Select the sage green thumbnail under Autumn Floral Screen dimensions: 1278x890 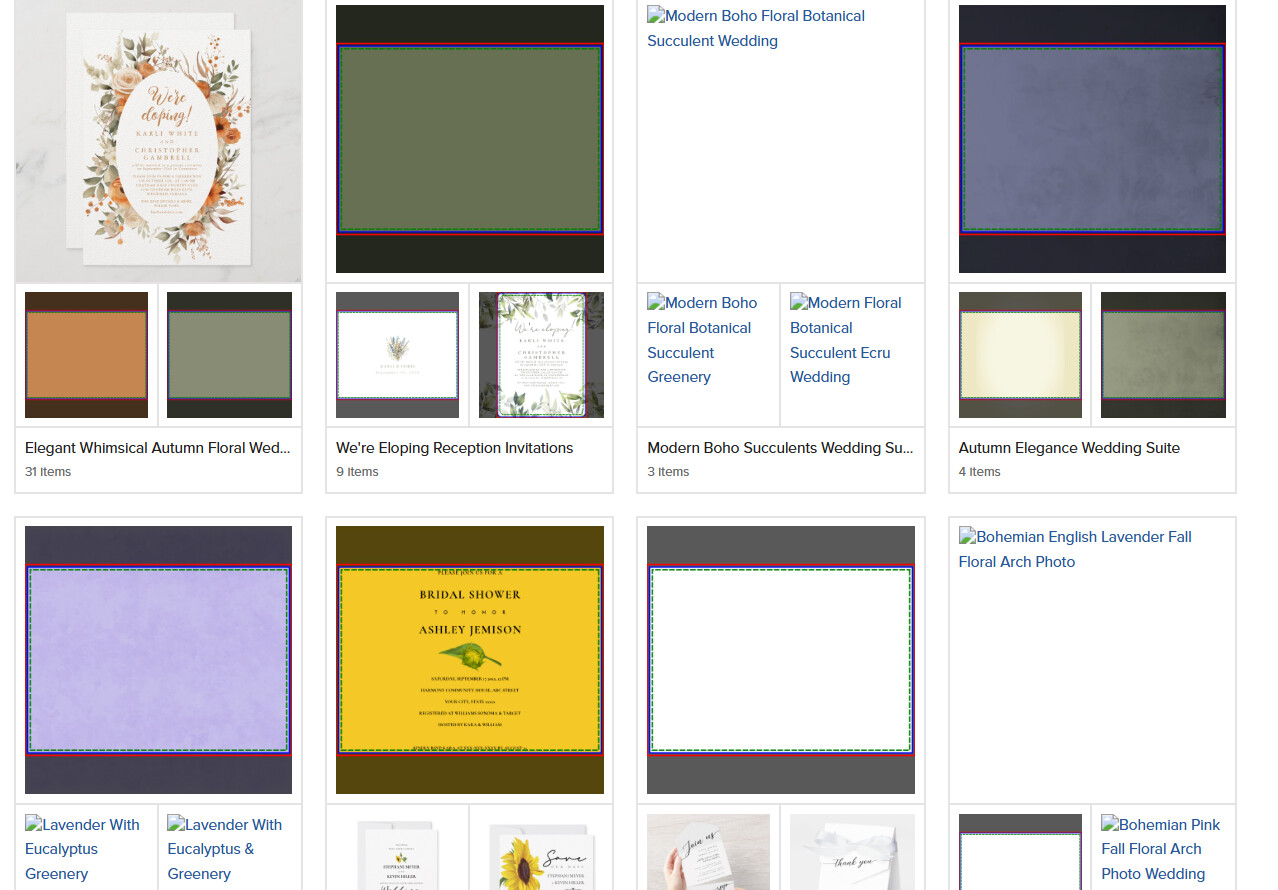click(229, 355)
